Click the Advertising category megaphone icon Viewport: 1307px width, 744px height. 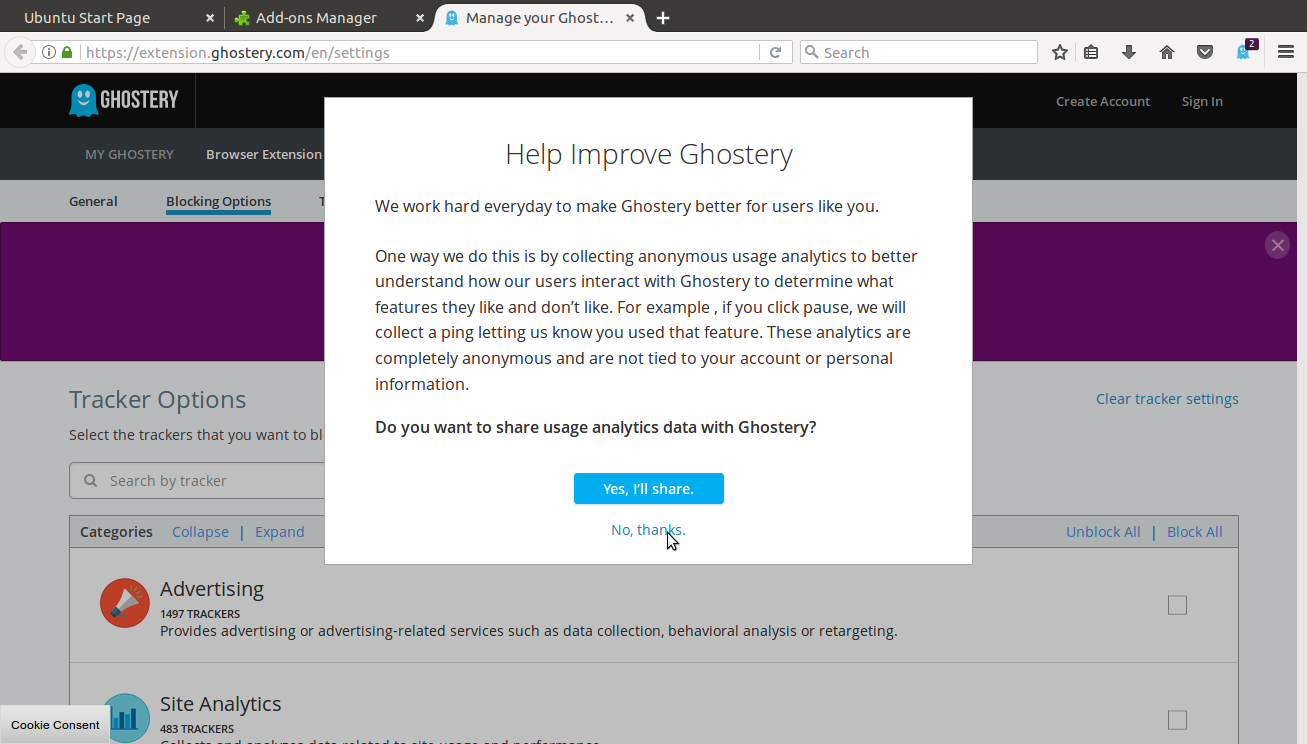coord(125,603)
